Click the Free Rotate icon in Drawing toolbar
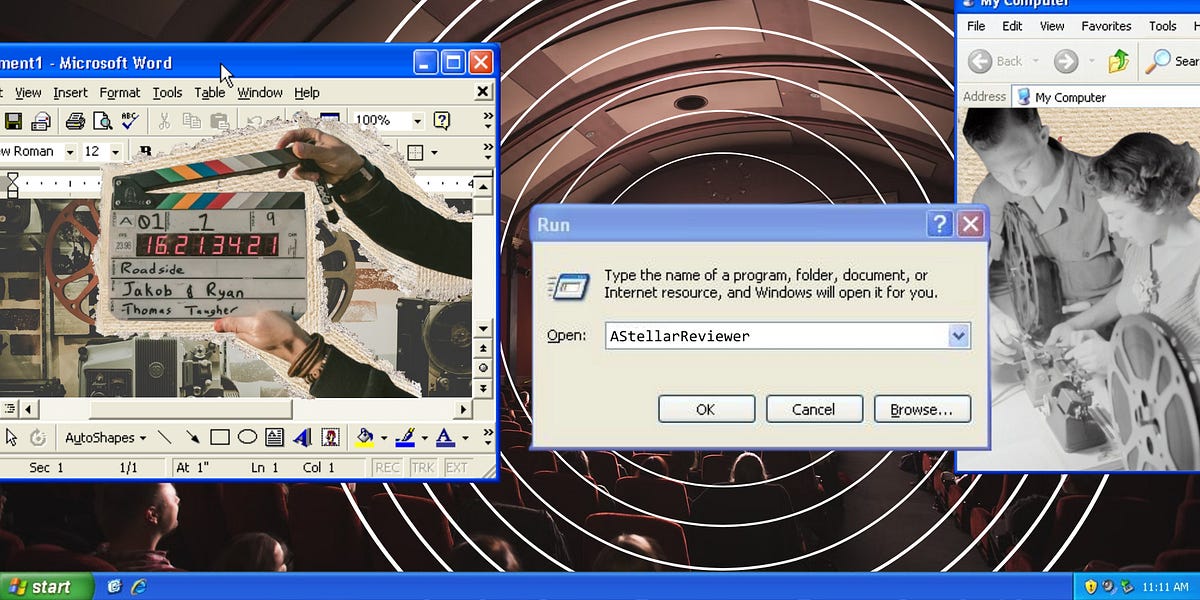 tap(38, 437)
